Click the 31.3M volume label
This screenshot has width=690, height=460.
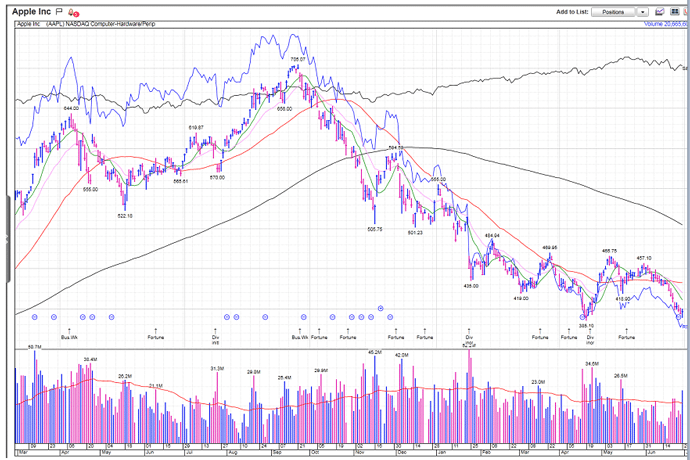[217, 368]
